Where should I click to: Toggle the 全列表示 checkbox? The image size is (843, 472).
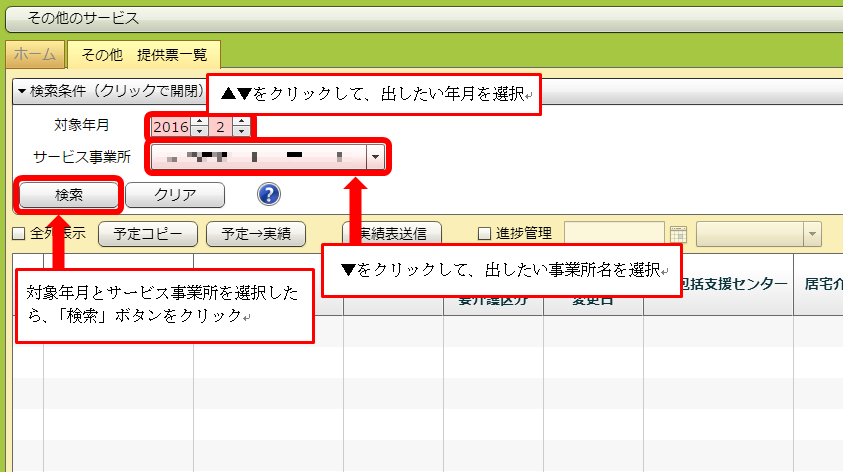point(18,234)
